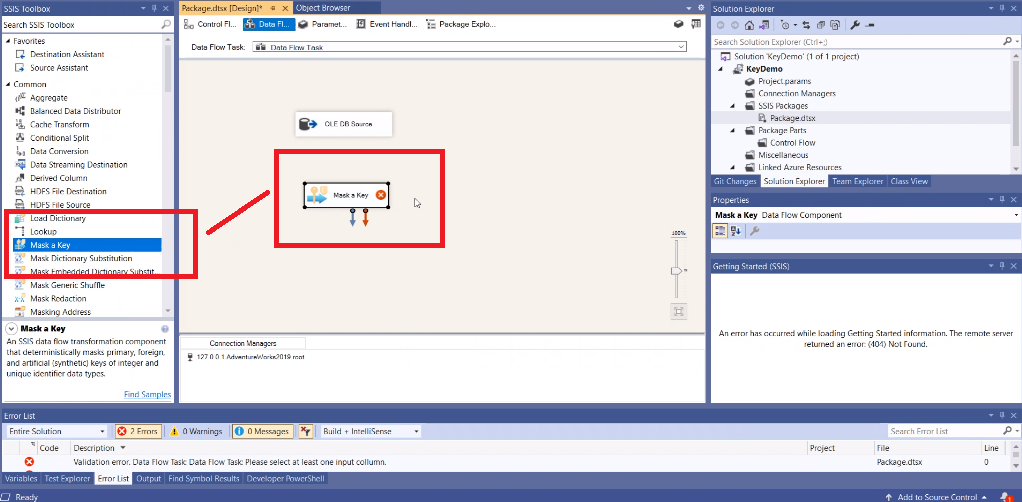Open the Package Explorer tab

point(461,24)
